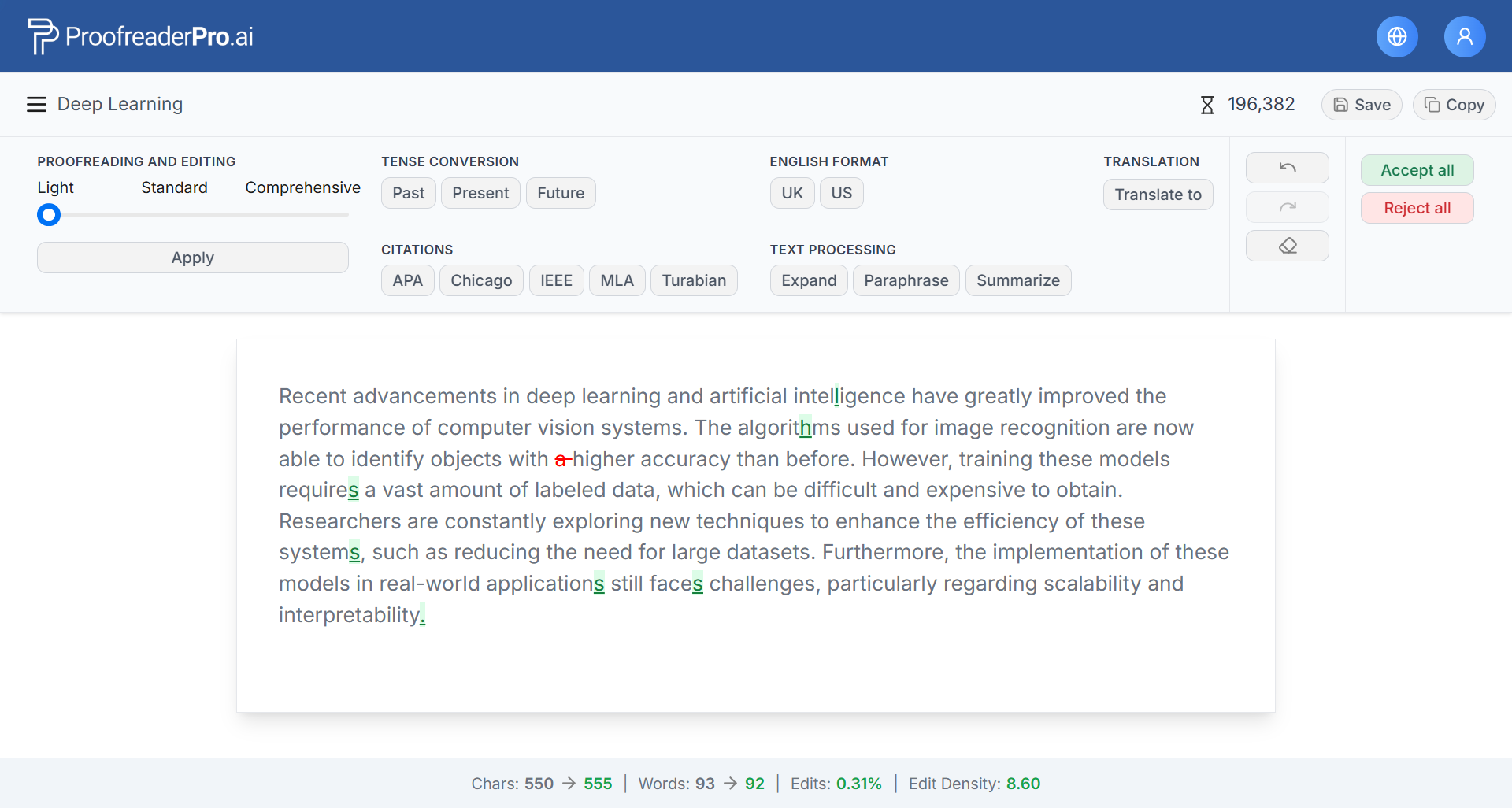Click the eraser clear button

point(1287,246)
